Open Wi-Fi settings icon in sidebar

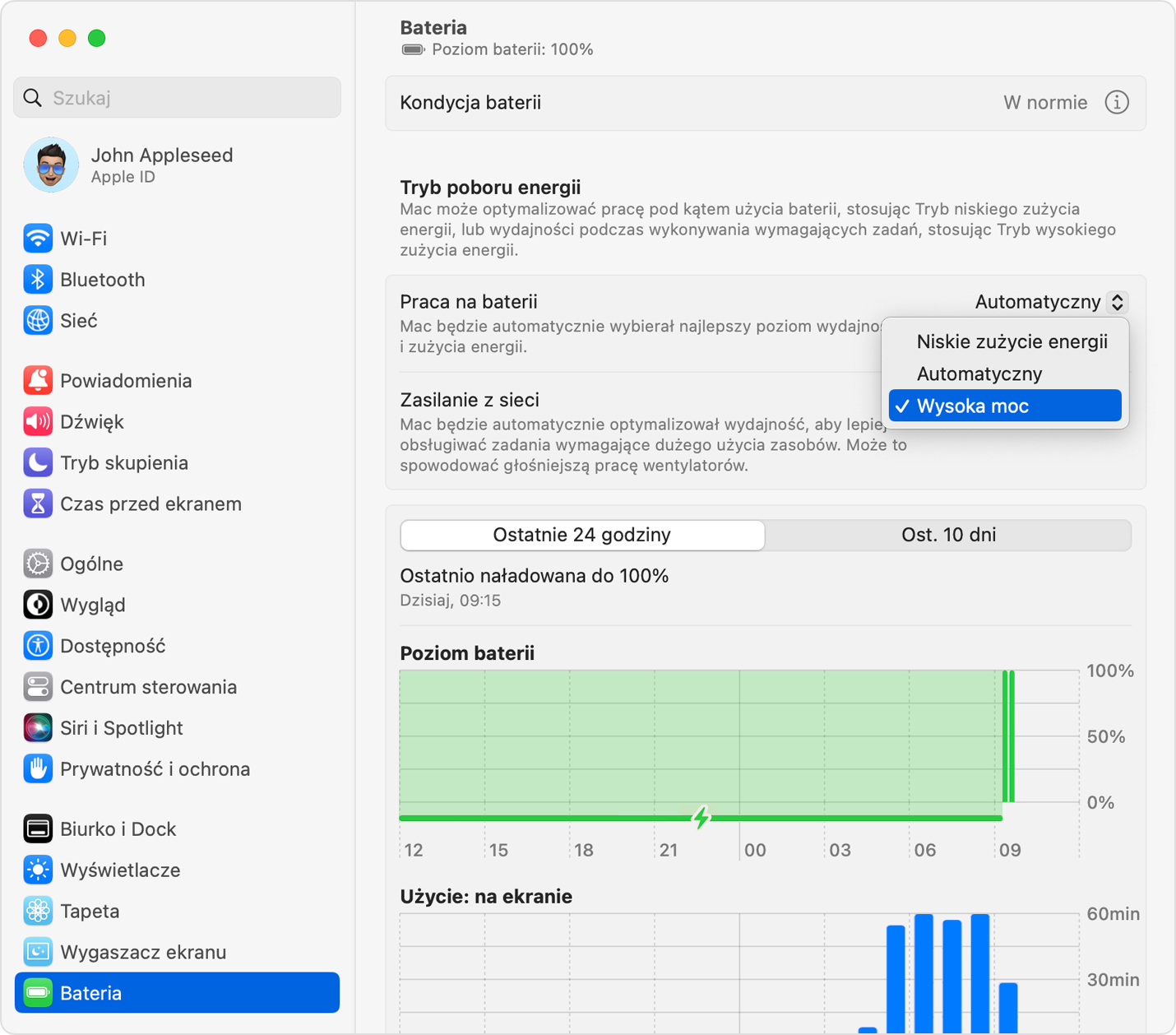pos(38,239)
